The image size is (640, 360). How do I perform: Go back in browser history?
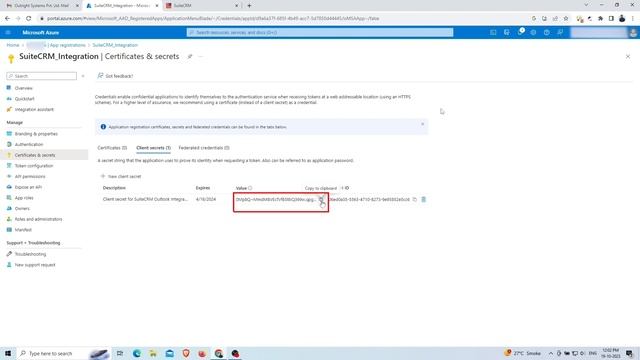pos(7,18)
